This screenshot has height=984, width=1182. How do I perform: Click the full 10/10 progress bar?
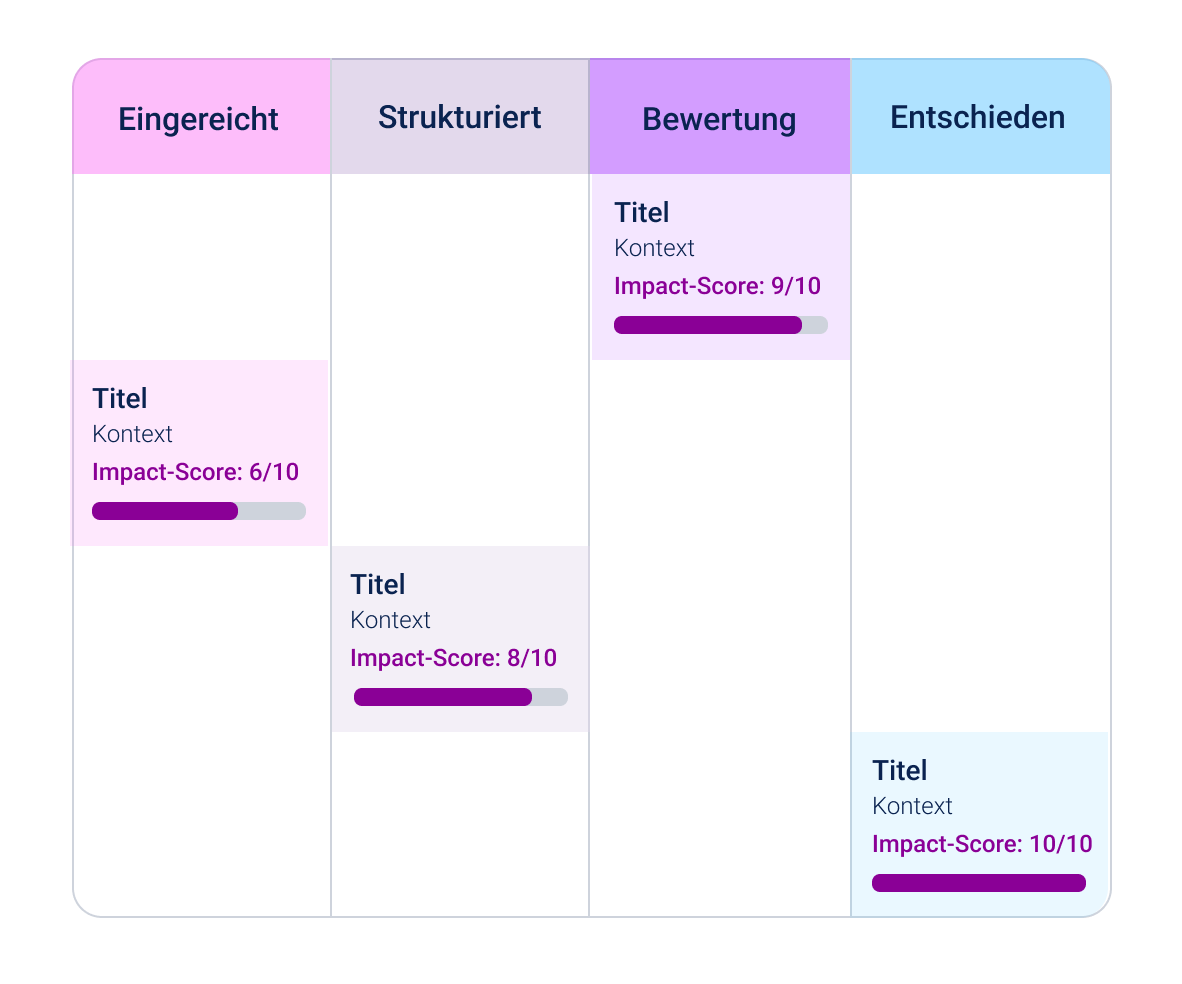coord(978,883)
